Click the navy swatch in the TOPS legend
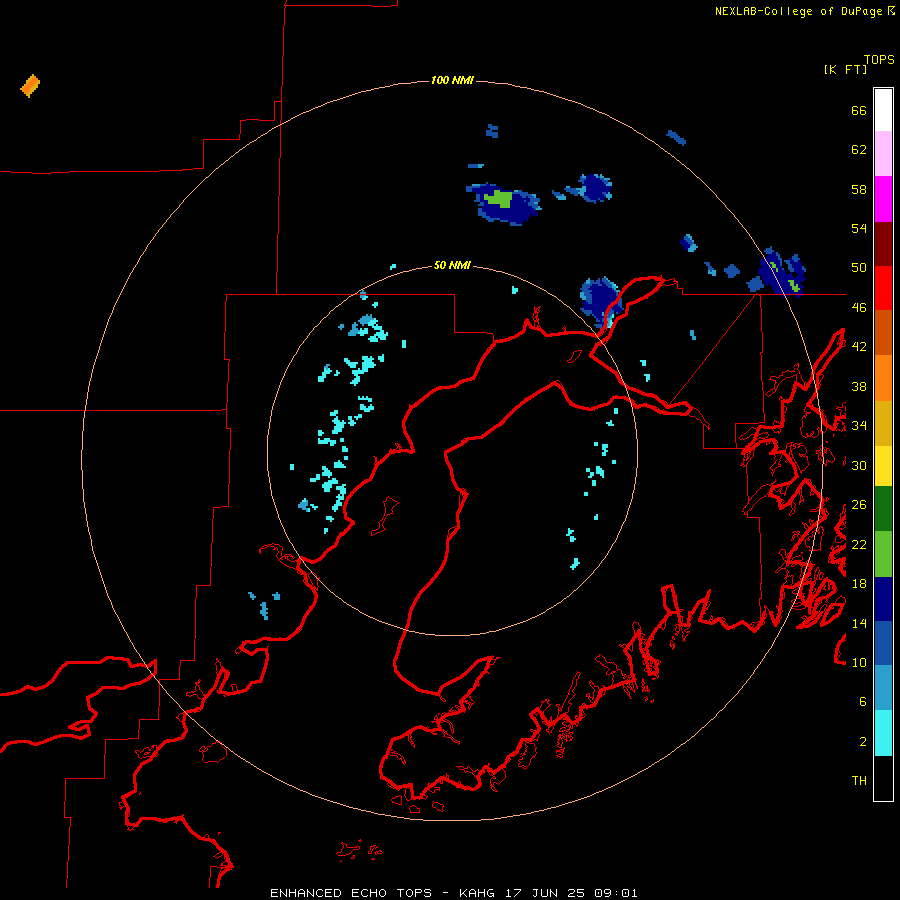900x900 pixels. (883, 599)
